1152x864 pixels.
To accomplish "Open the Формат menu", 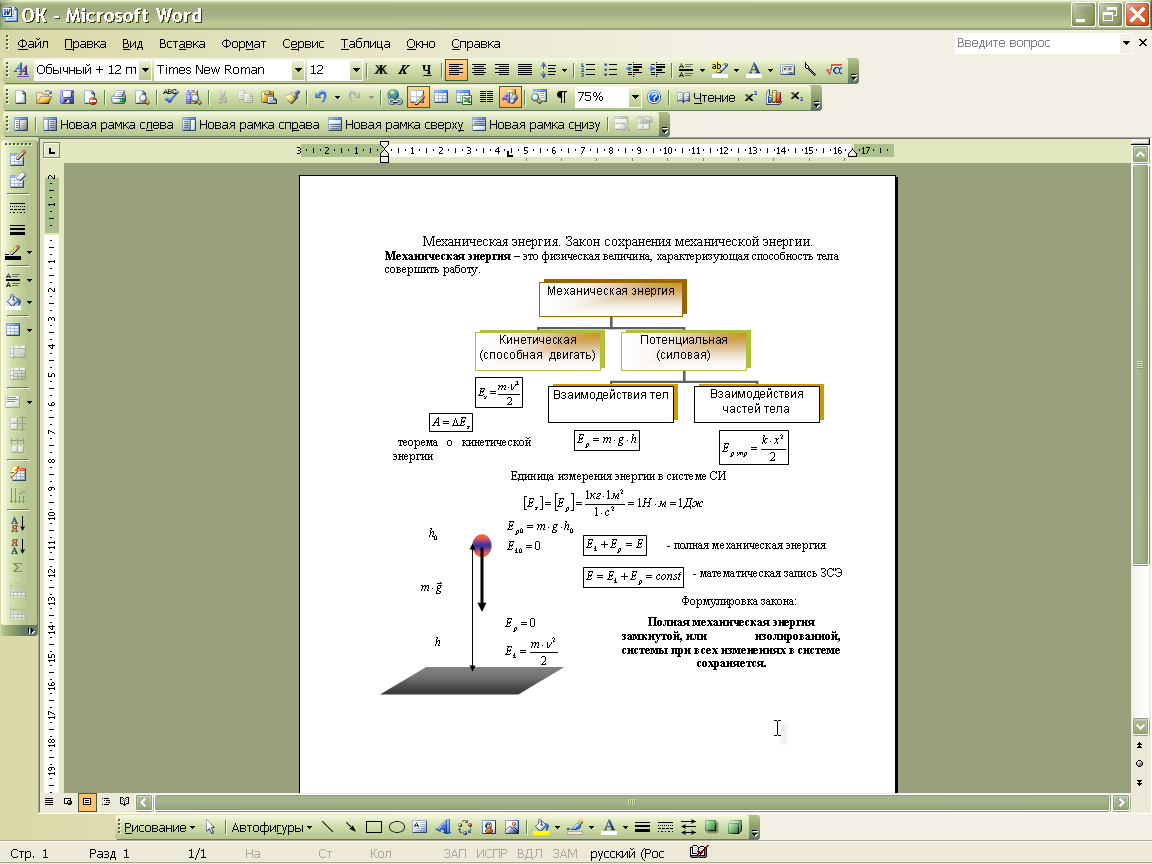I will pos(244,43).
